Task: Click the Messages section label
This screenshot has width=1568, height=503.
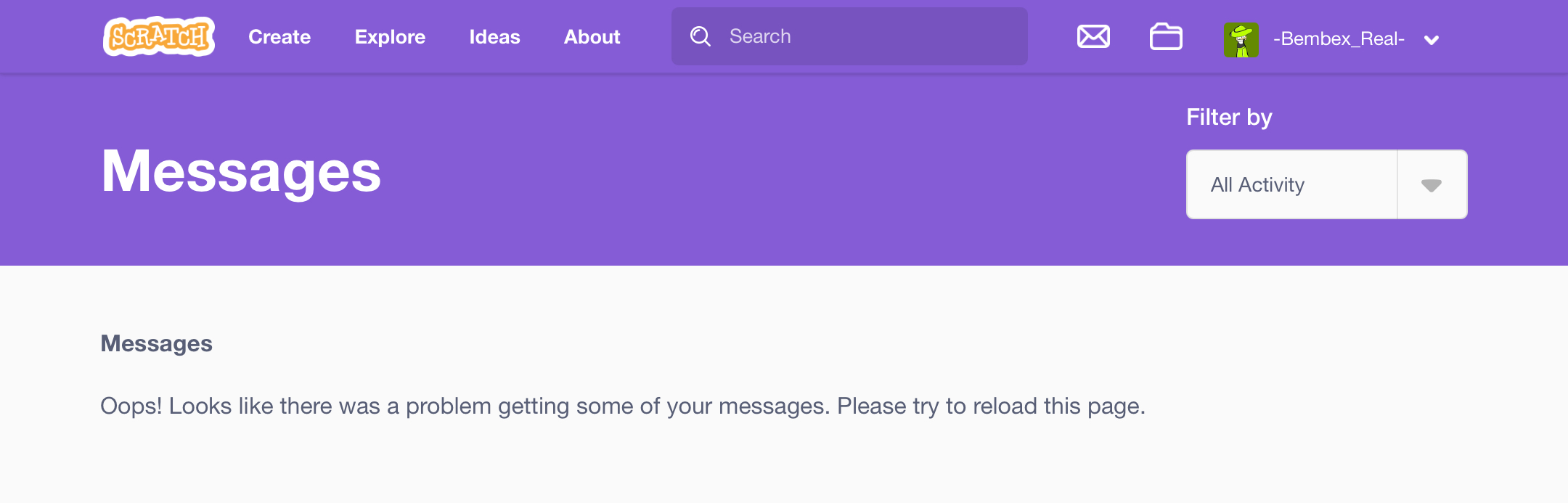Action: [157, 343]
